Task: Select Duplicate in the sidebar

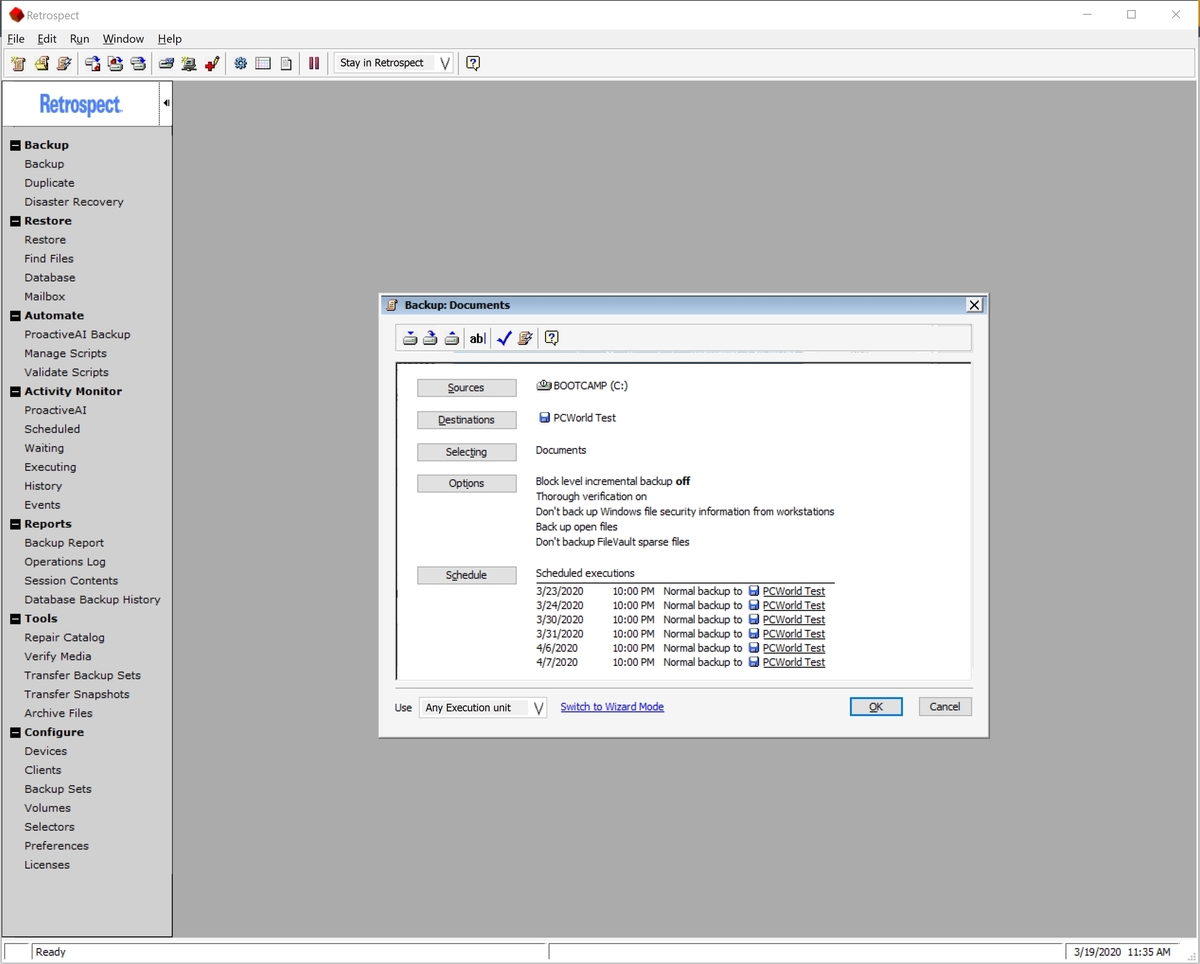Action: pos(50,183)
